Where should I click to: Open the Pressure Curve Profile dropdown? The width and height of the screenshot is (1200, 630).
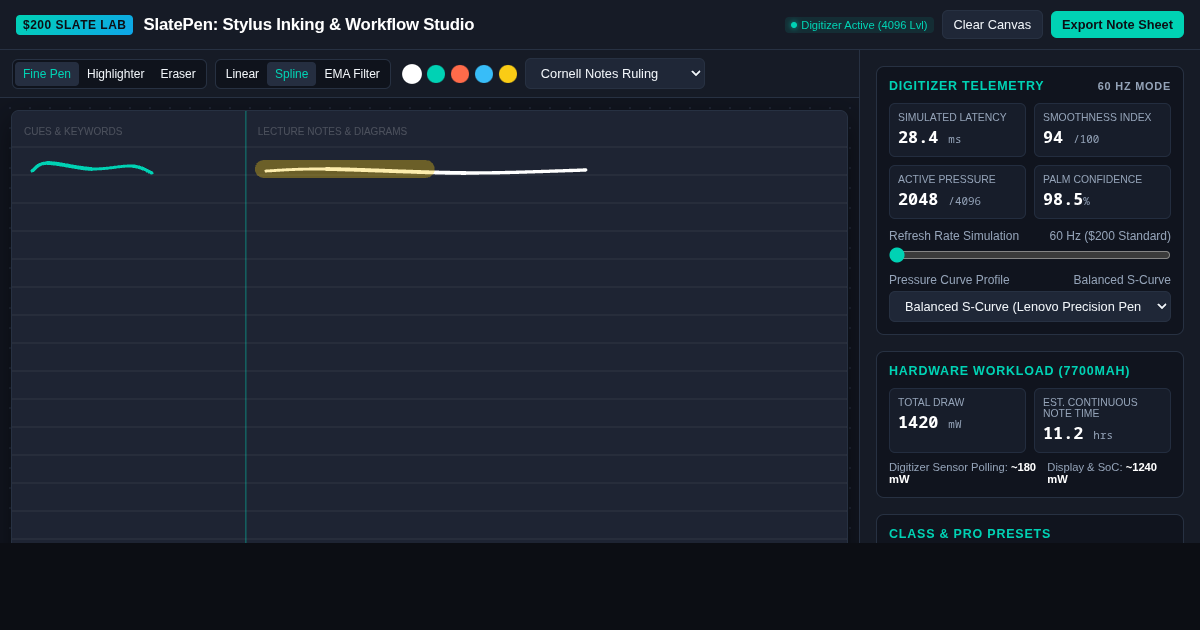[x=1030, y=306]
